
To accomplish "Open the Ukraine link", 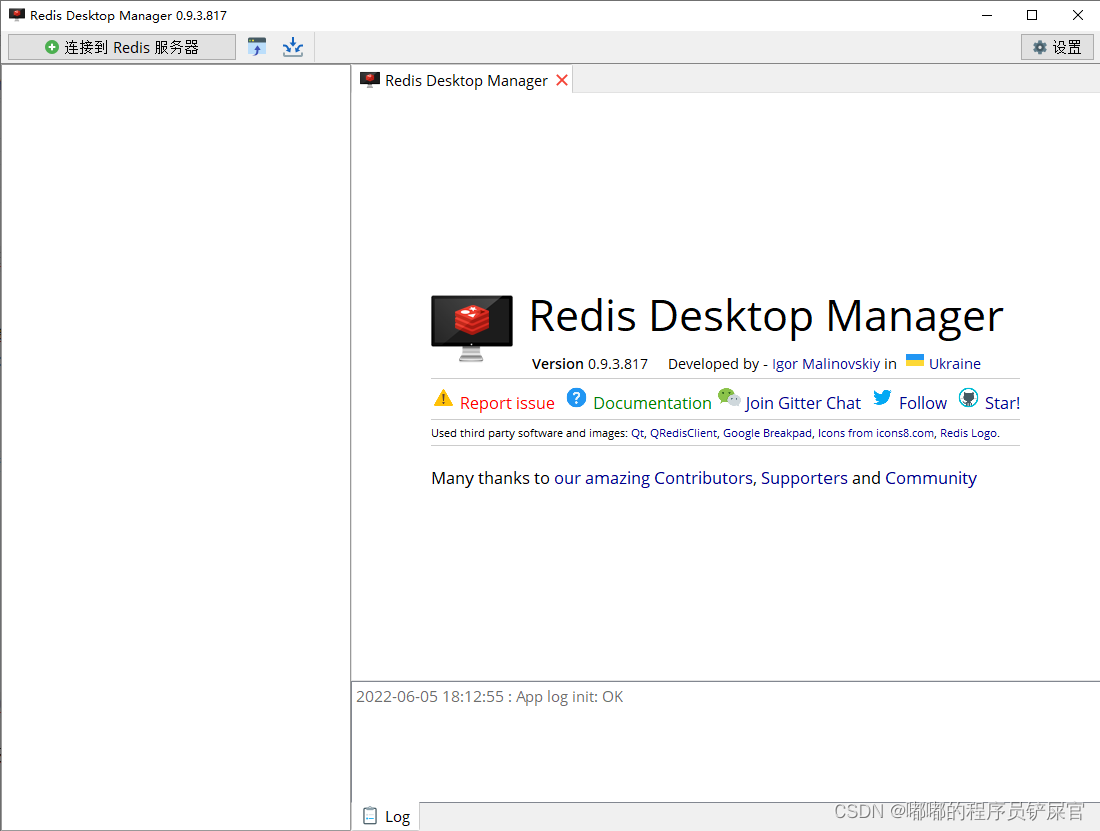I will [x=955, y=364].
